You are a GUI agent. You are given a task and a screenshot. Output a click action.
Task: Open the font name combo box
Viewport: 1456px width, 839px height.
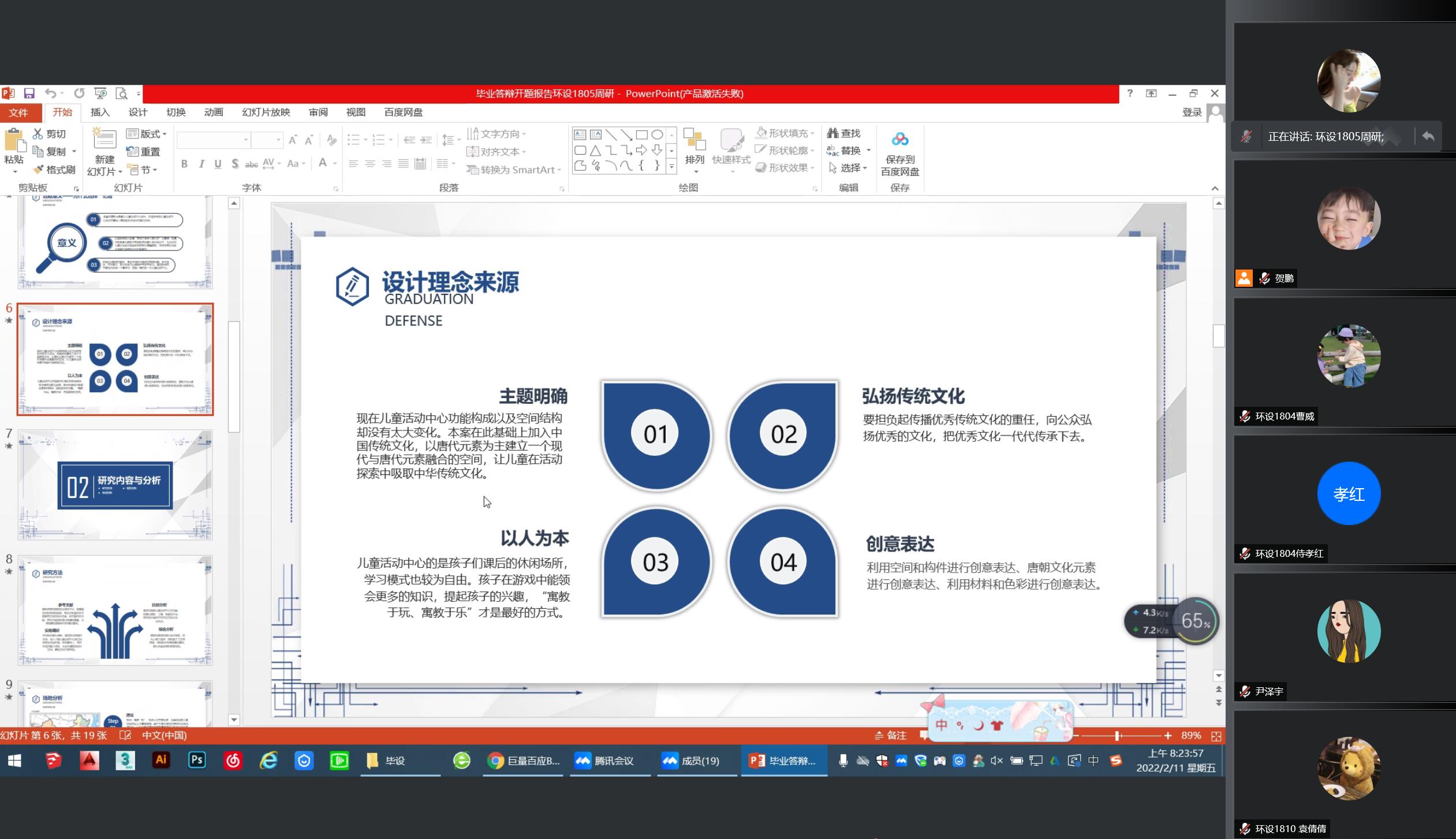click(214, 140)
